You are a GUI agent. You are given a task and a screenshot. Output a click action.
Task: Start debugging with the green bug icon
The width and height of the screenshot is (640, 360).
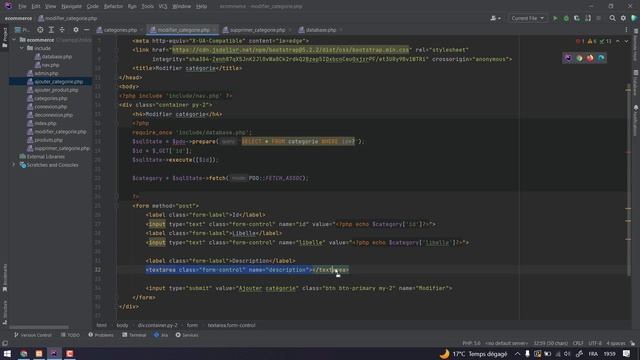(566, 18)
